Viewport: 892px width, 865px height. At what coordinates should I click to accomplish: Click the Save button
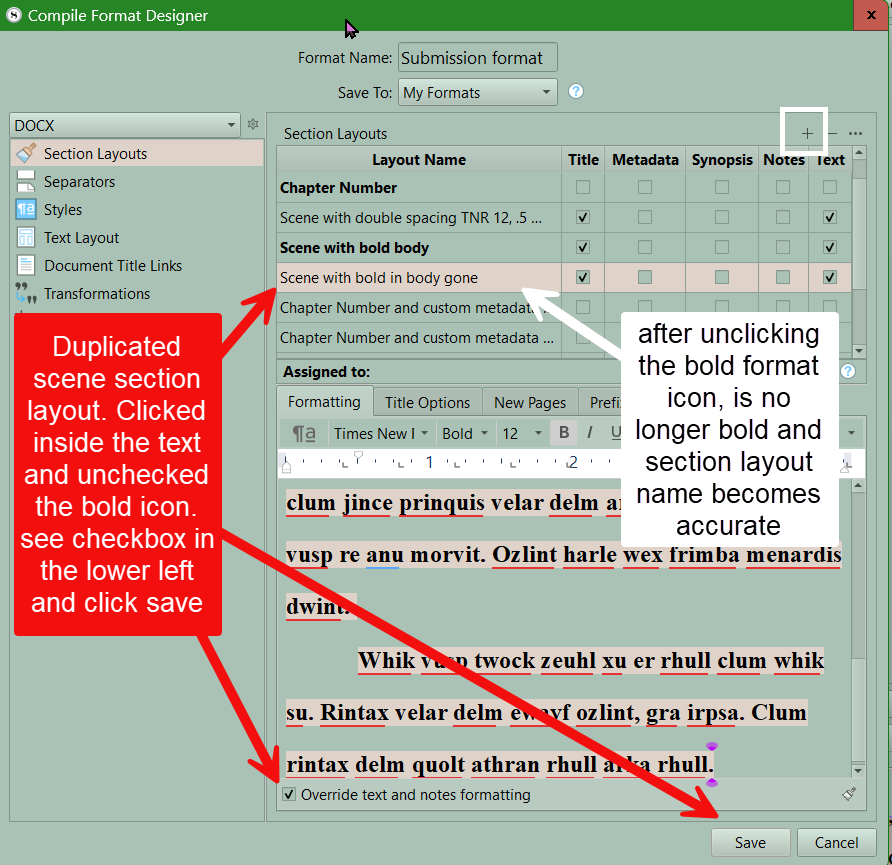[750, 842]
